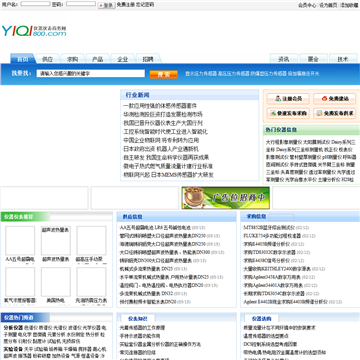
Task: Open supply item 机械式多流束热量表 DN25
Action: [146, 269]
